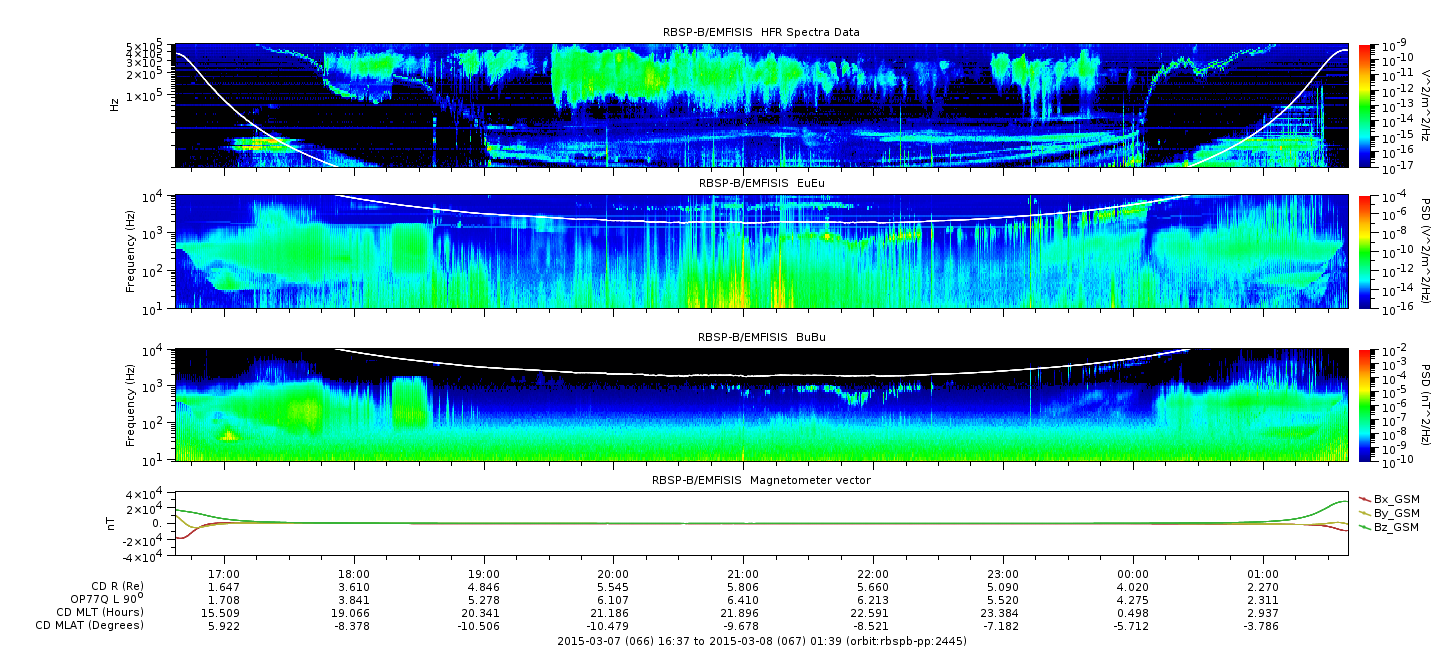Click the 20:00 time axis label
Image resolution: width=1447 pixels, height=658 pixels.
click(x=613, y=575)
